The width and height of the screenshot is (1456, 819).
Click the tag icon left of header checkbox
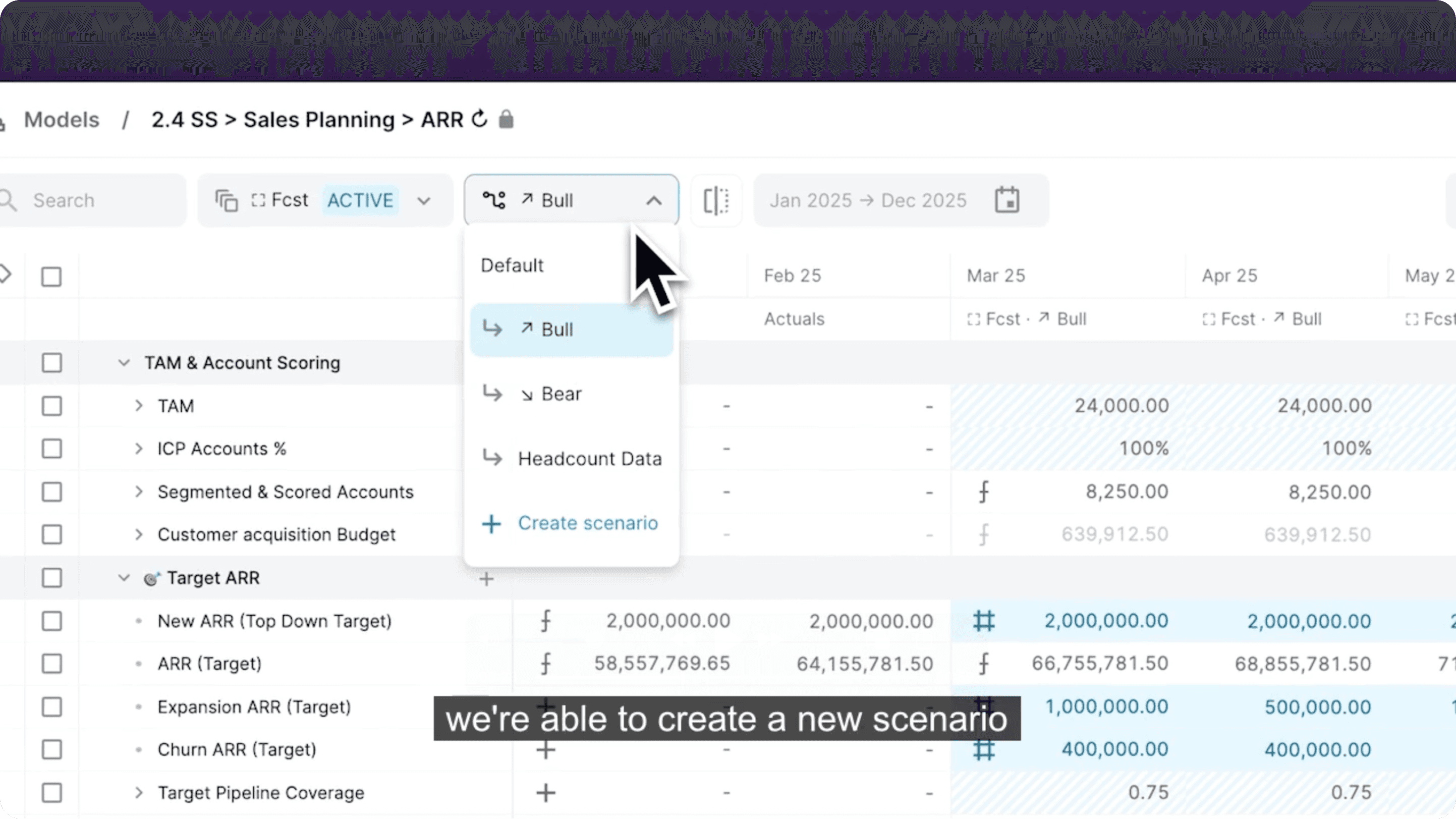click(x=5, y=275)
